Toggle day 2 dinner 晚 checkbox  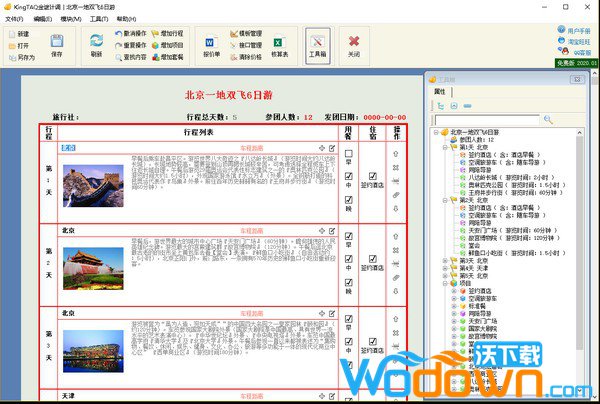349,282
